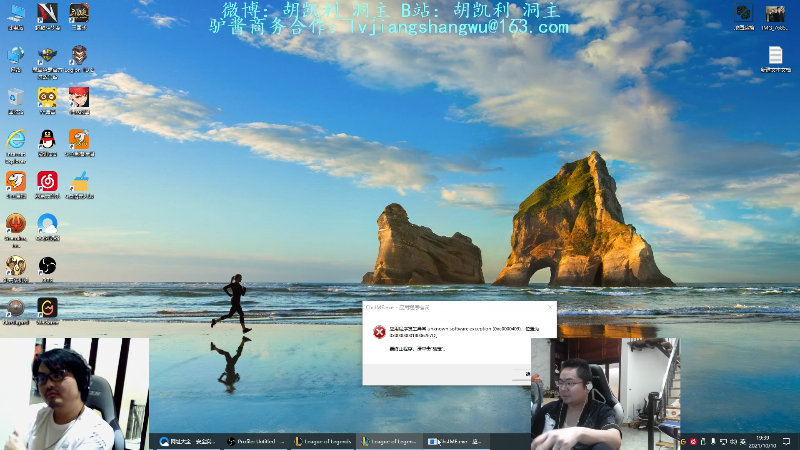
Task: Open the dark square icon top right
Action: pos(744,17)
